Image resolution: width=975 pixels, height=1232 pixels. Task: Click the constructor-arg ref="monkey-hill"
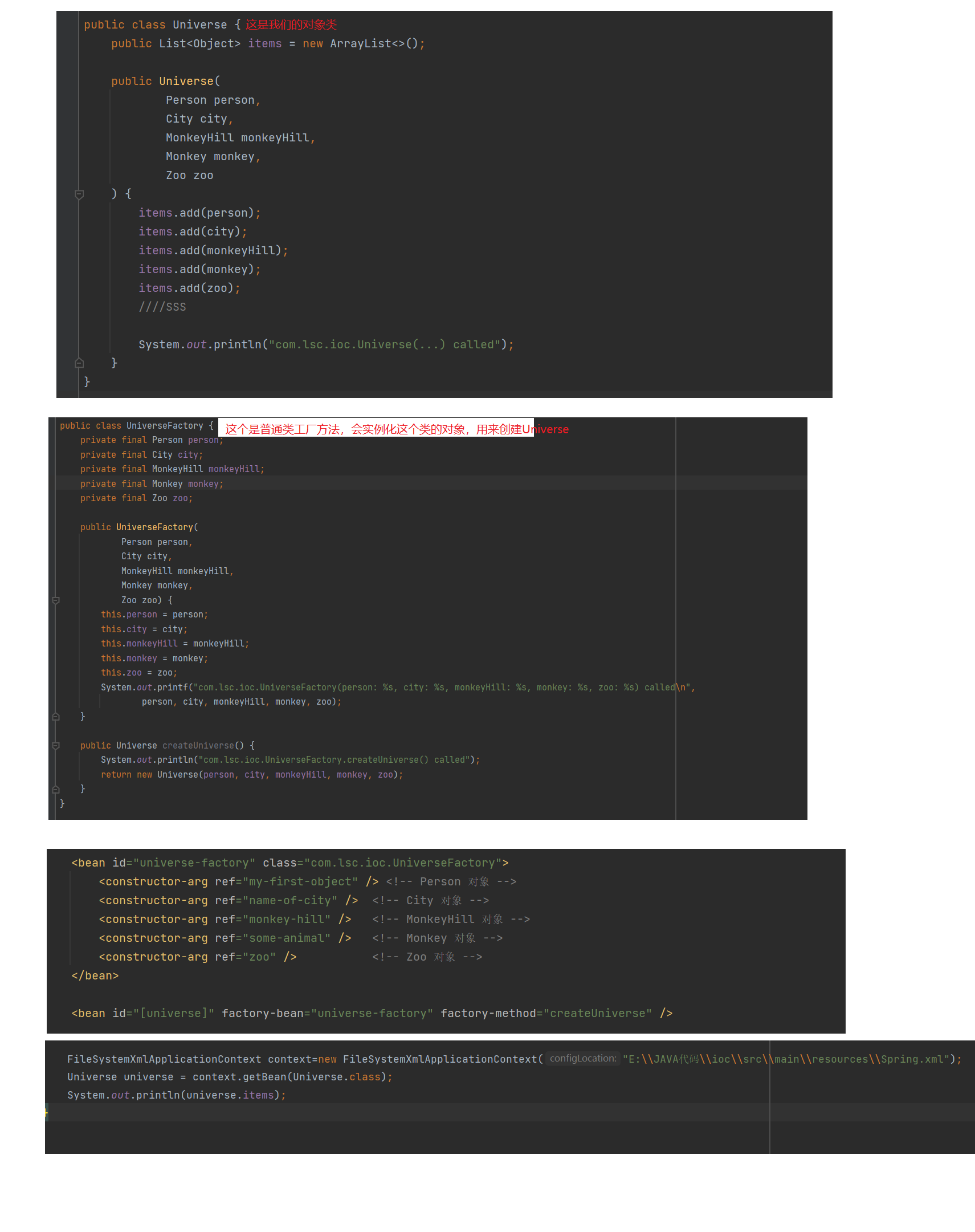pos(225,919)
